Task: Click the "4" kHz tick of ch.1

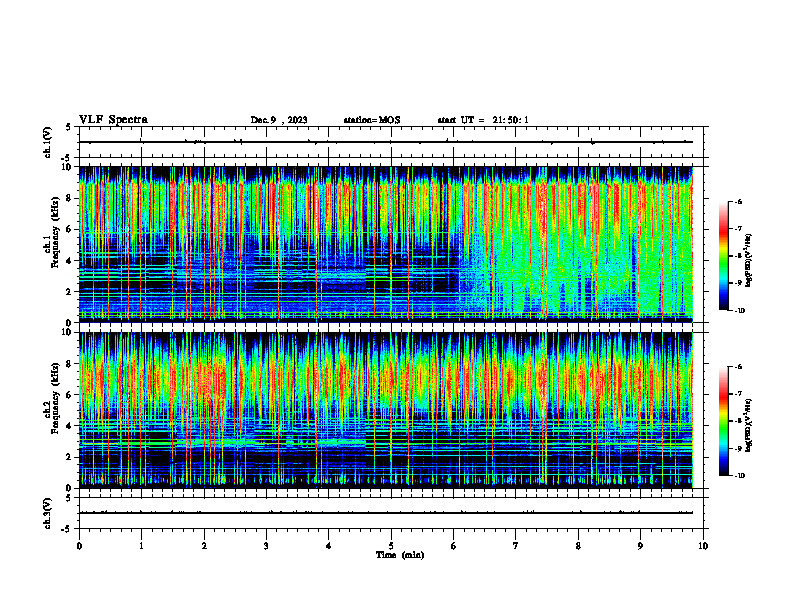Action: [69, 261]
